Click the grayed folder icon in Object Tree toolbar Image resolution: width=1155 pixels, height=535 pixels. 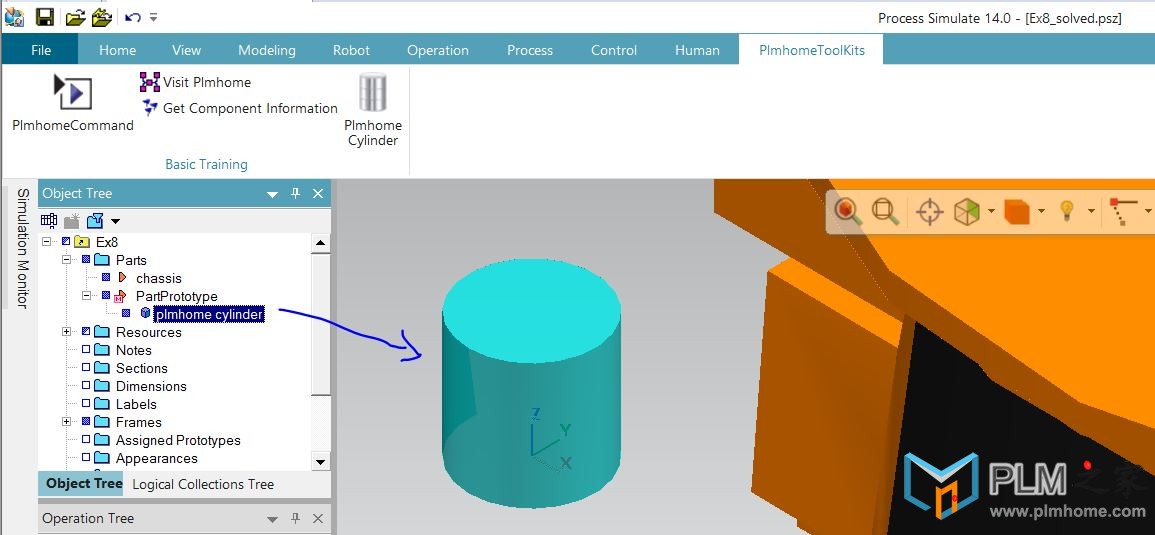coord(71,220)
